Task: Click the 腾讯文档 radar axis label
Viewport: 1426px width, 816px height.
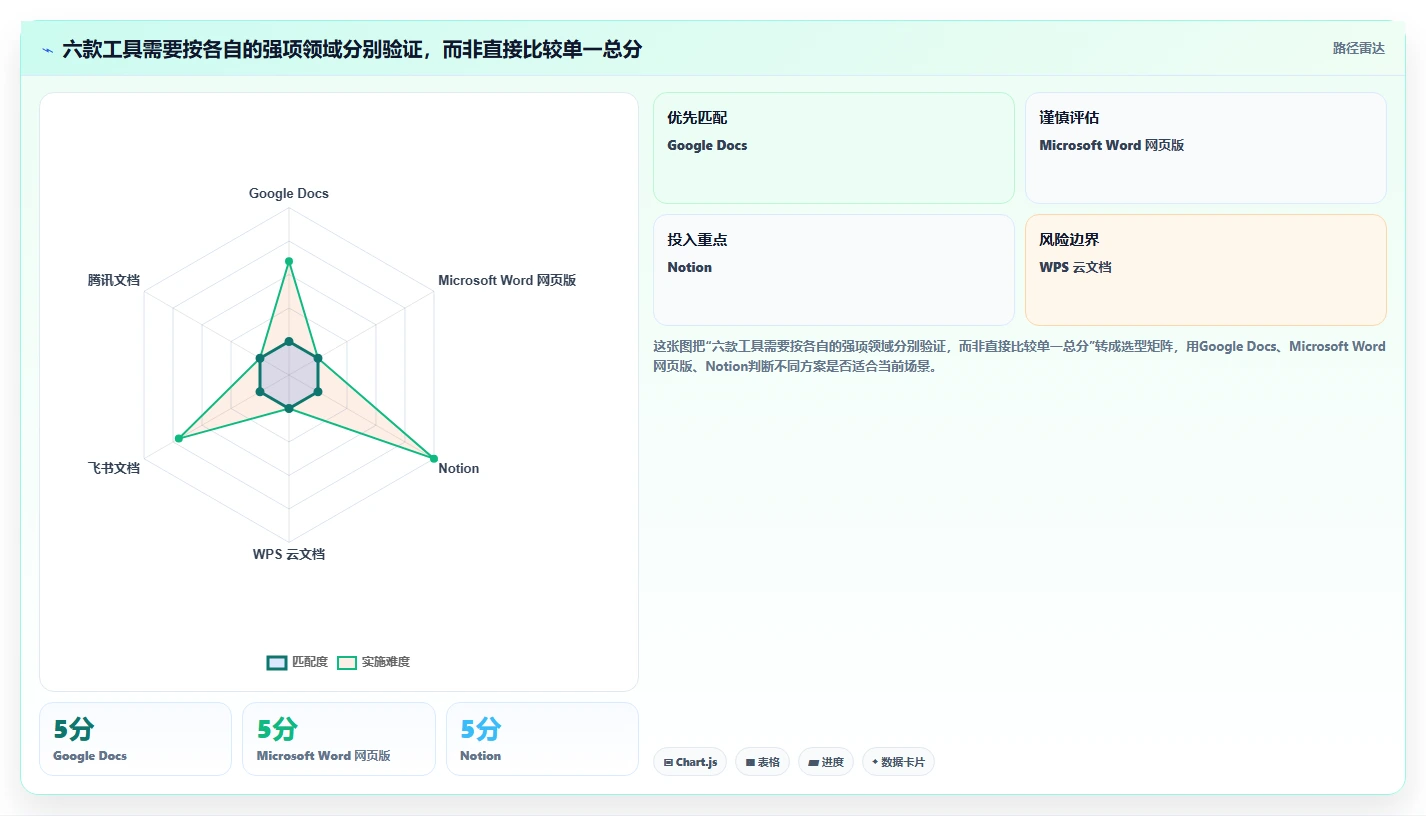Action: (114, 280)
